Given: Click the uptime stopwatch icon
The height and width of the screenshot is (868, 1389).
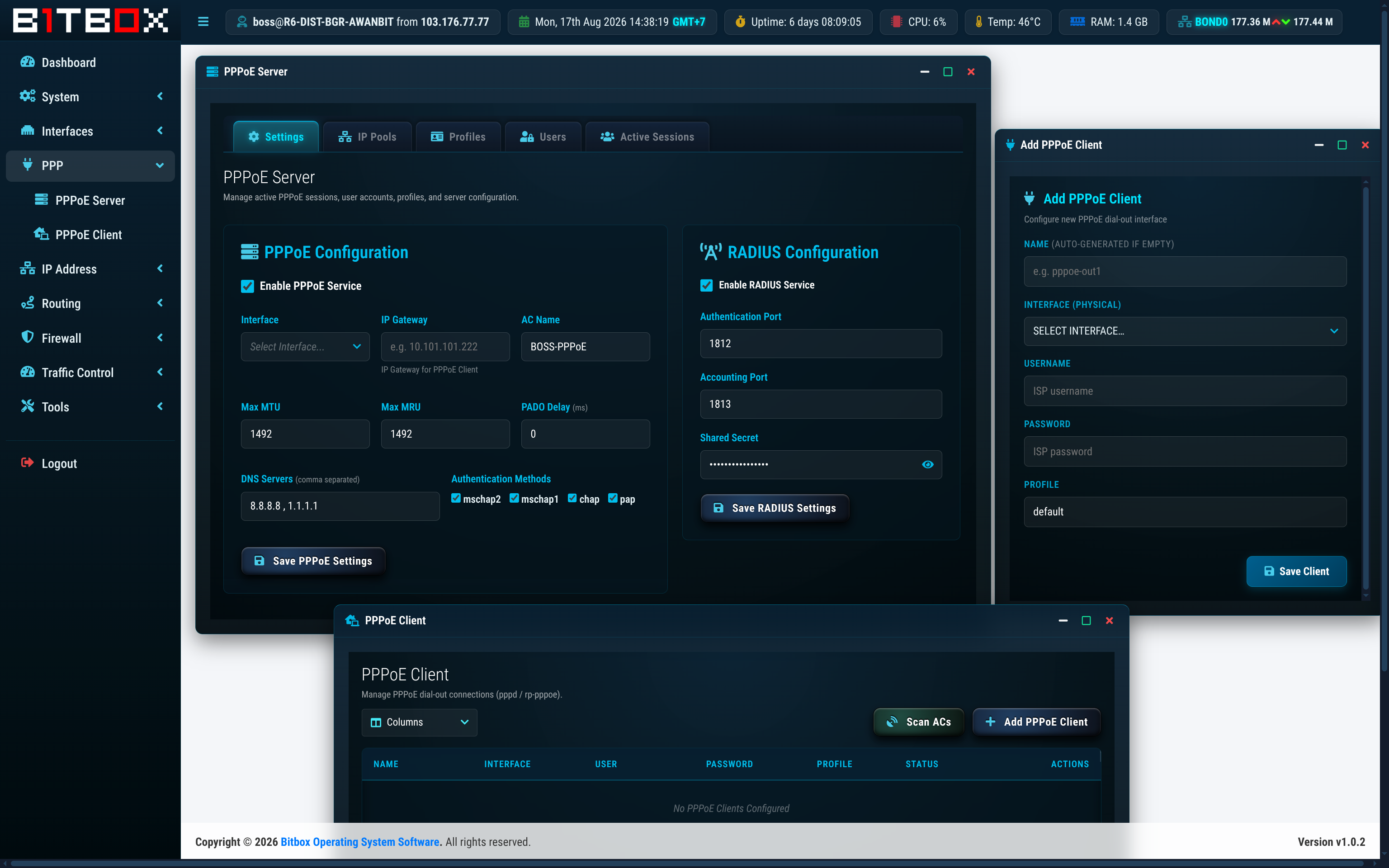Looking at the screenshot, I should pos(741,22).
